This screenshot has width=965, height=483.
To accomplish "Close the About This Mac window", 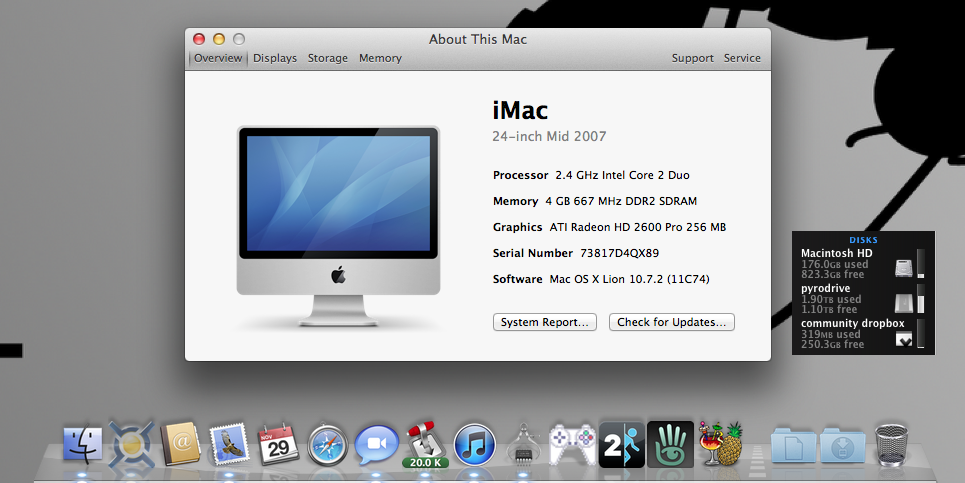I will (x=199, y=39).
